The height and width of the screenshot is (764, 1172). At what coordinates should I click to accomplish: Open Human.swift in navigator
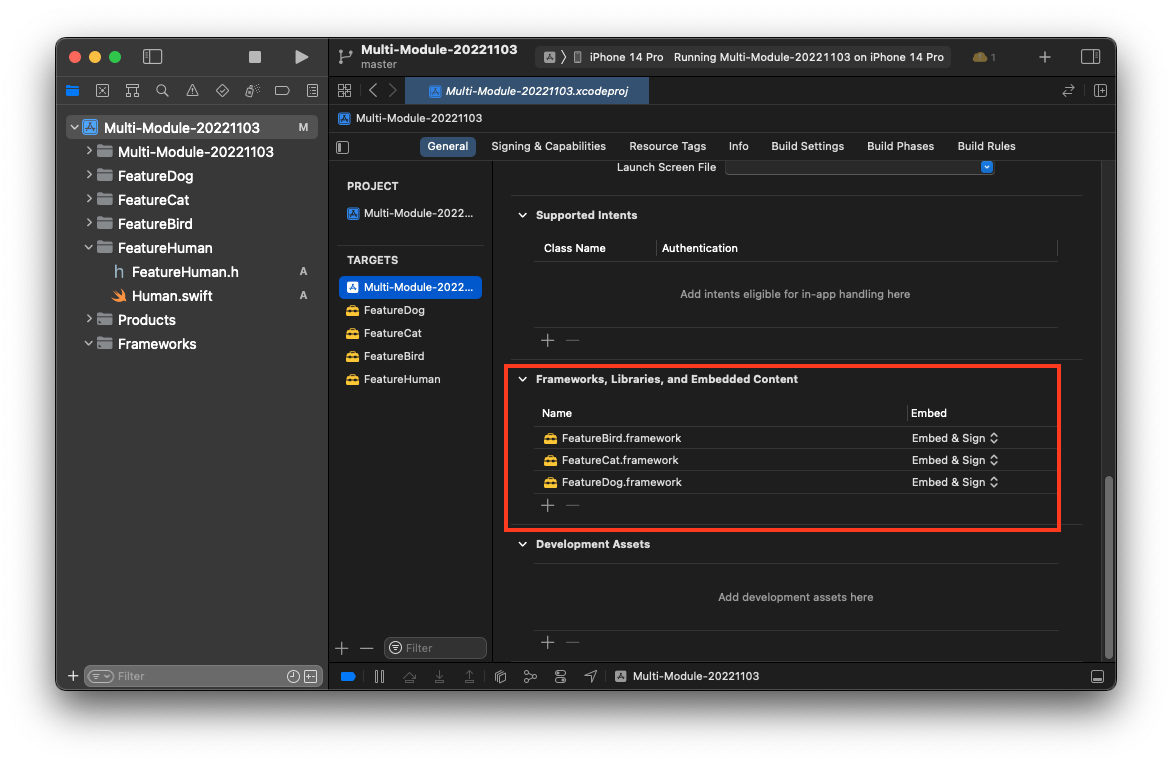pos(172,296)
